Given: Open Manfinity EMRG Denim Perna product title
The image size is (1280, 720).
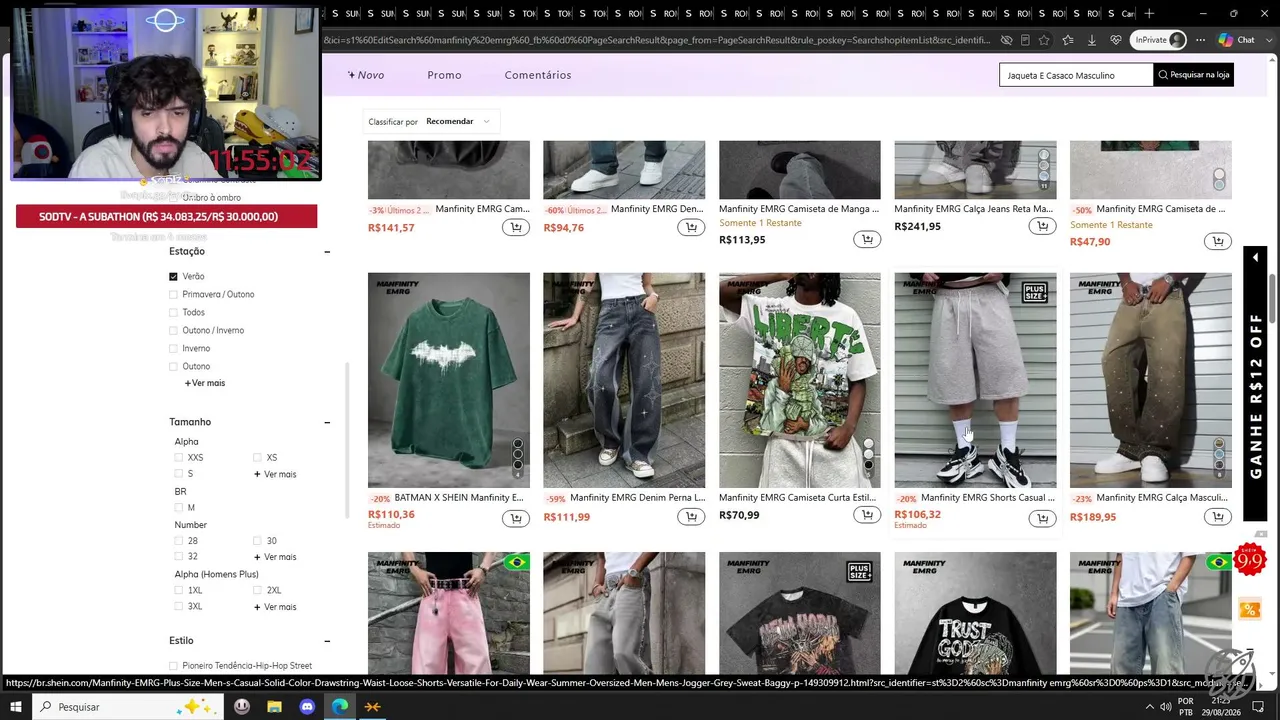Looking at the screenshot, I should click(x=638, y=498).
